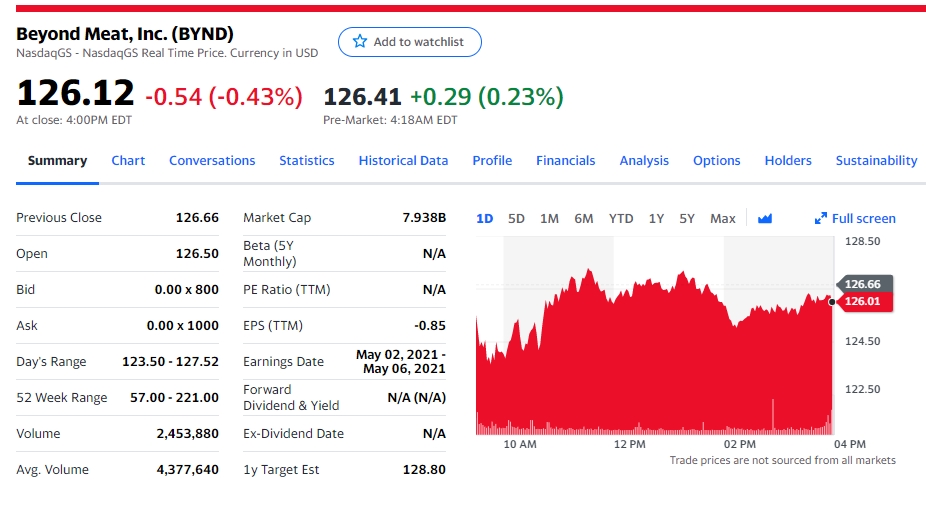Open the chart type area icon
The width and height of the screenshot is (926, 514).
click(x=765, y=219)
